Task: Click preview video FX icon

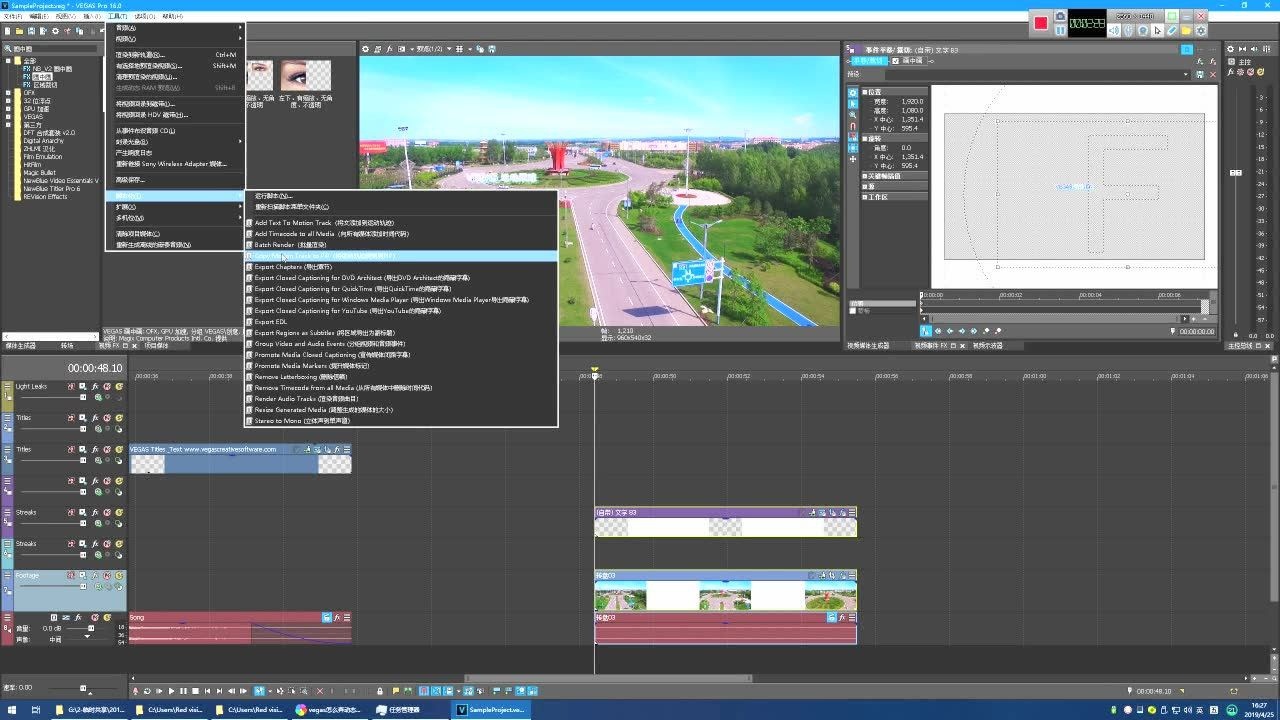Action: pos(390,49)
